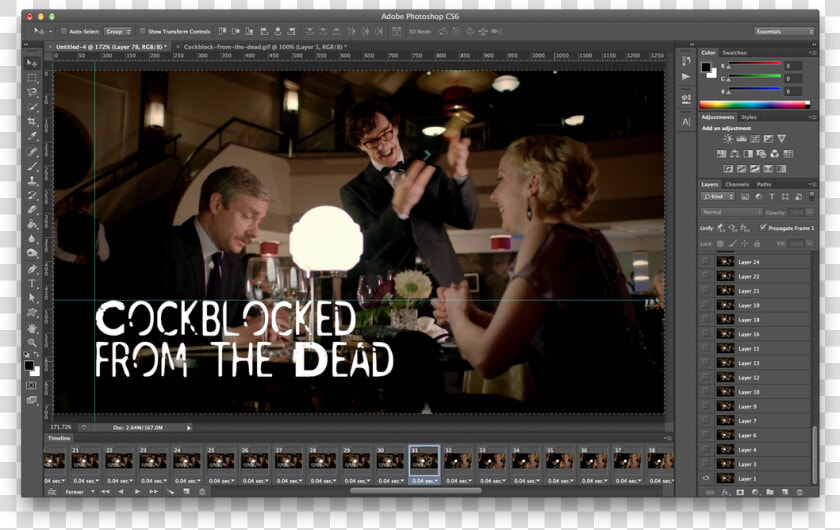The image size is (840, 530).
Task: Enable Show Transform Controls checkbox
Action: (x=142, y=31)
